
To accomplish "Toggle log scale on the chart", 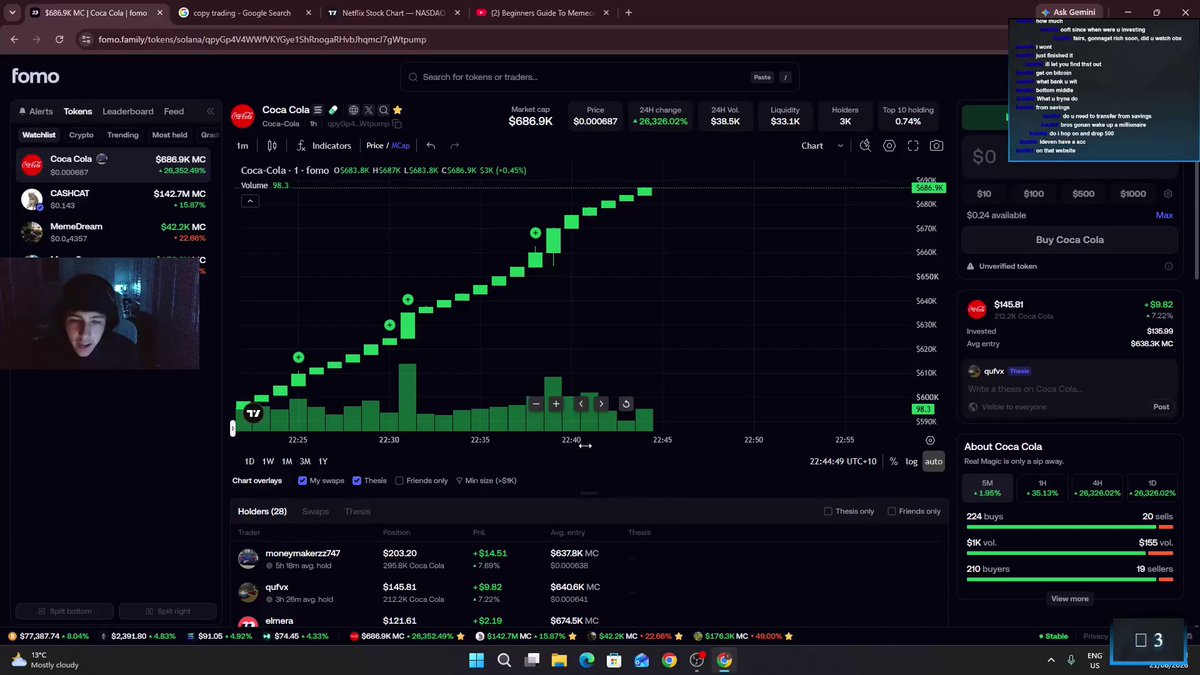I will pyautogui.click(x=912, y=461).
